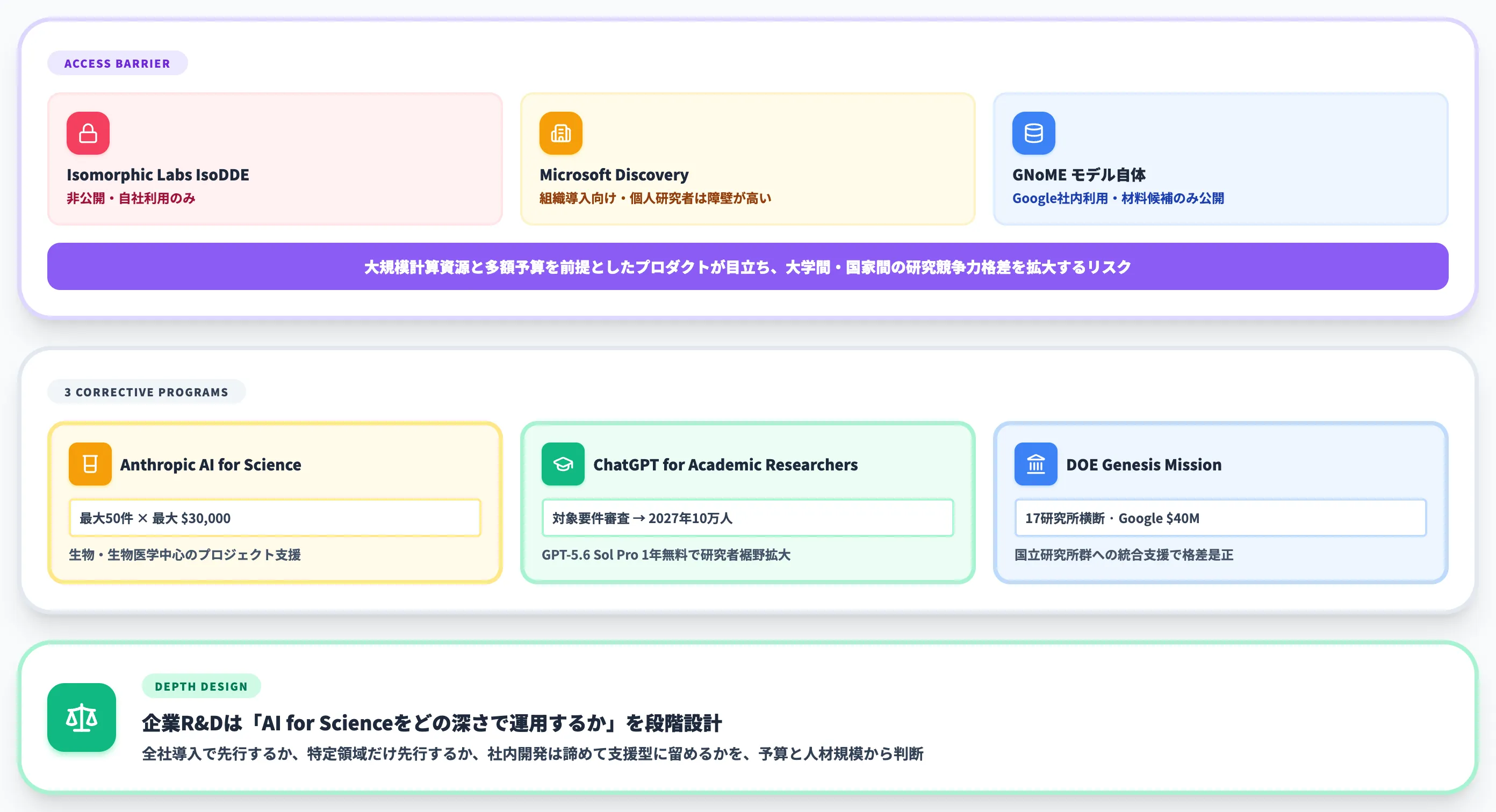Click the text '組織導入向け・個人研究者は障壁が高い'

[655, 199]
